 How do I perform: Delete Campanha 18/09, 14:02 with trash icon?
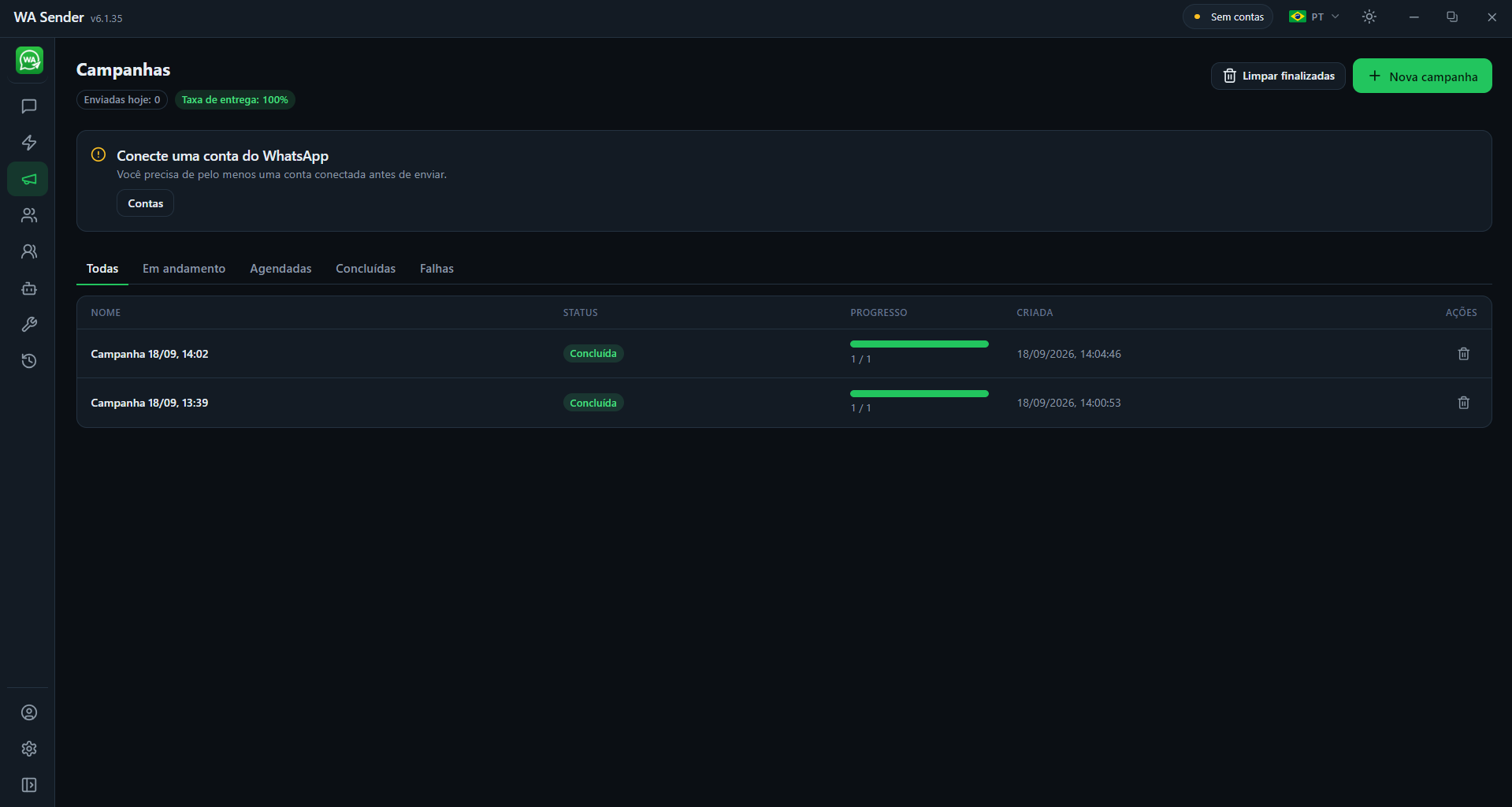[x=1463, y=354]
